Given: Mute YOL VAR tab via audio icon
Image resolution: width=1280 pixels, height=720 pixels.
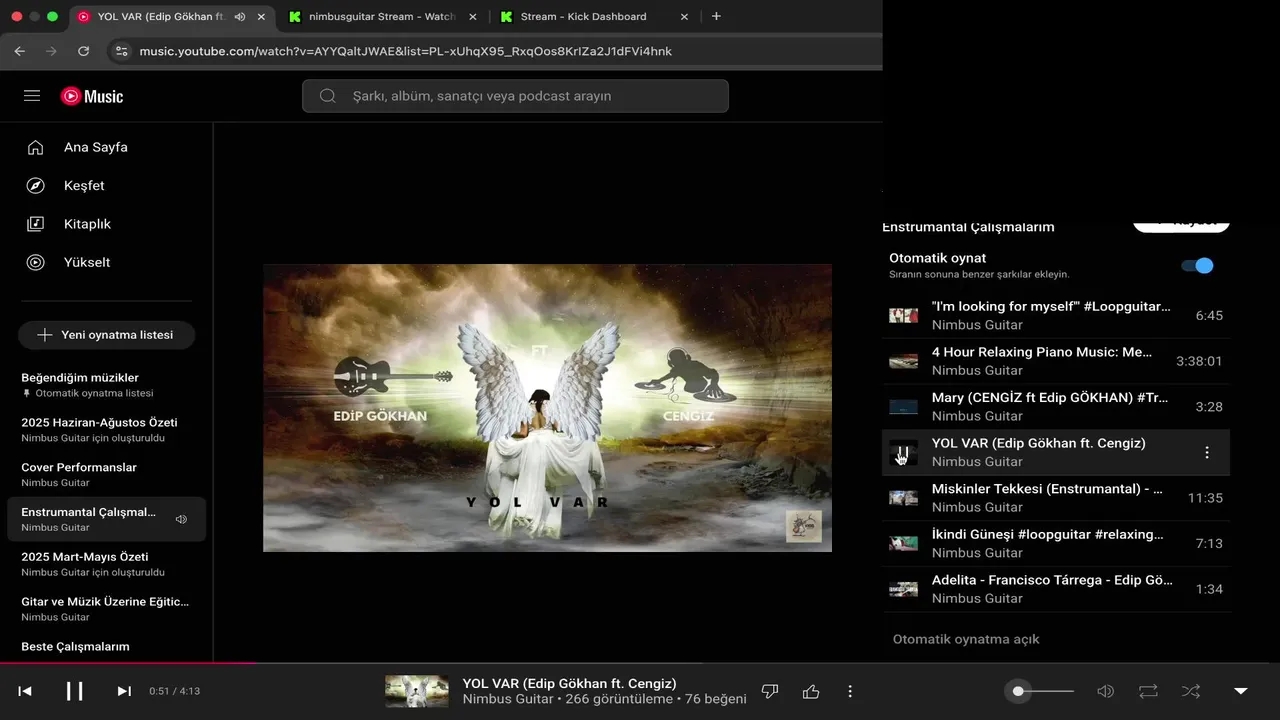Looking at the screenshot, I should (240, 17).
